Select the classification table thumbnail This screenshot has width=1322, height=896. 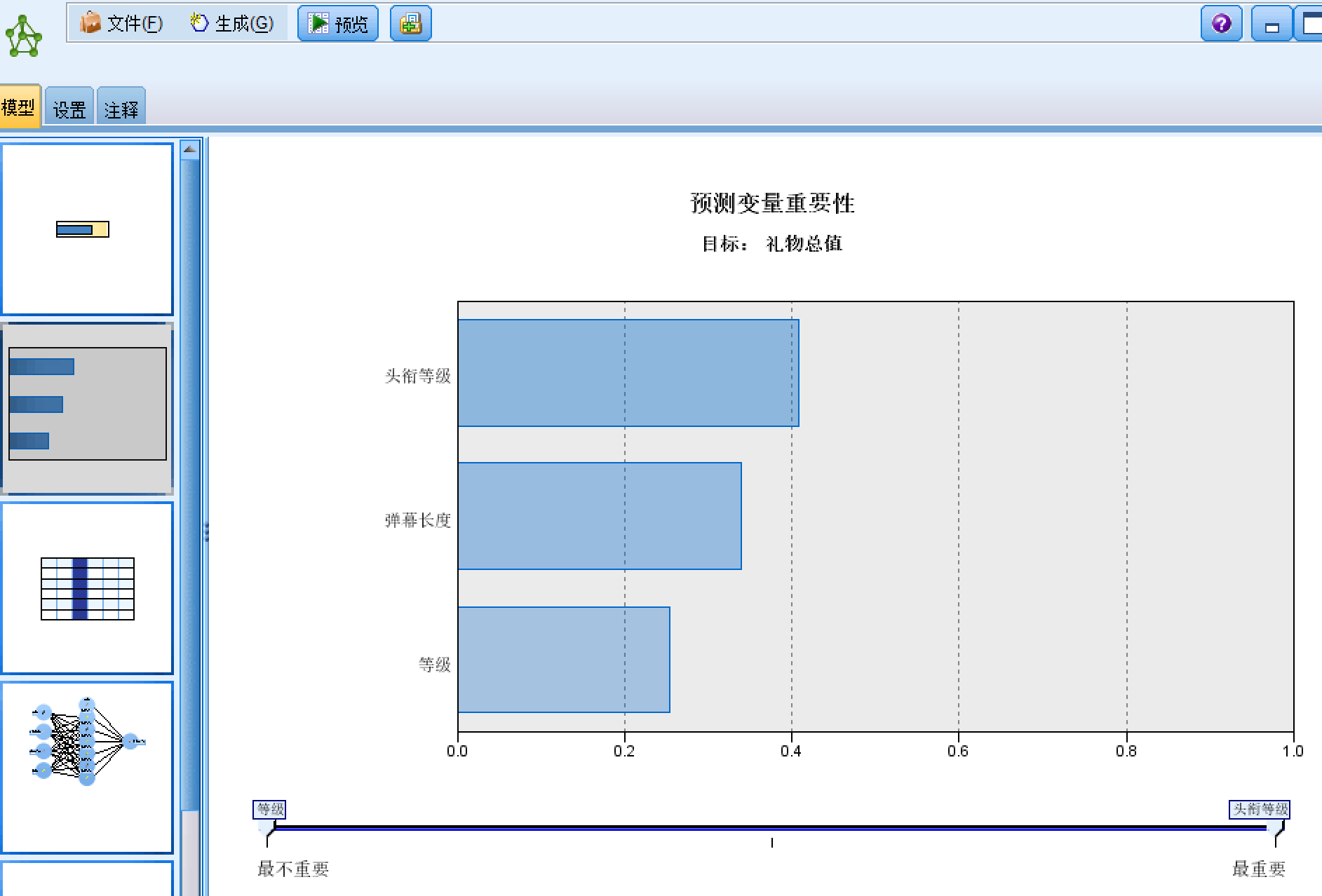(87, 588)
